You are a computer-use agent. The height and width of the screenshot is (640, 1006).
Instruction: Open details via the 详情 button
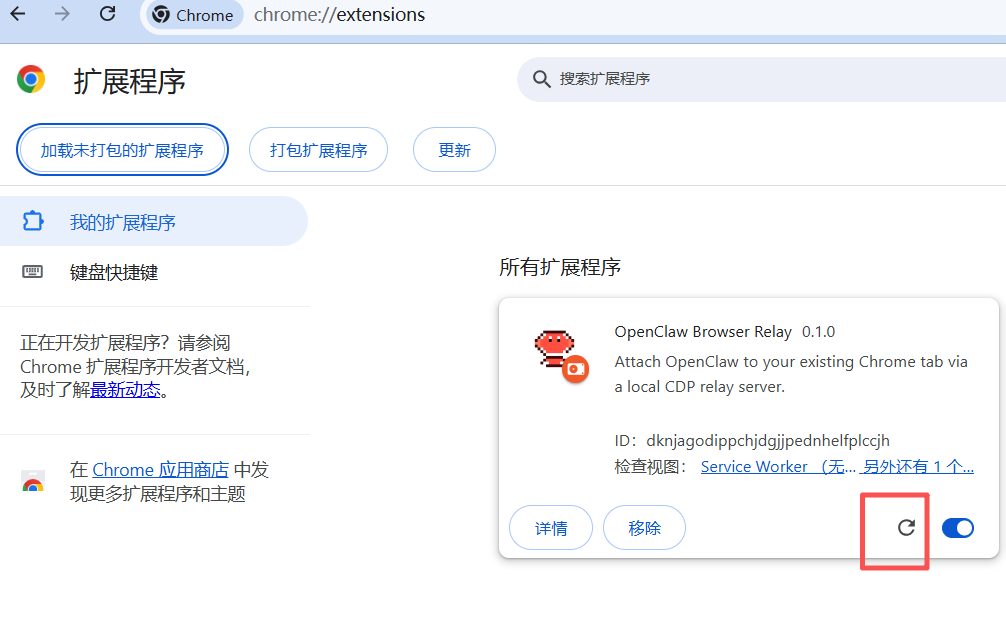[x=550, y=527]
